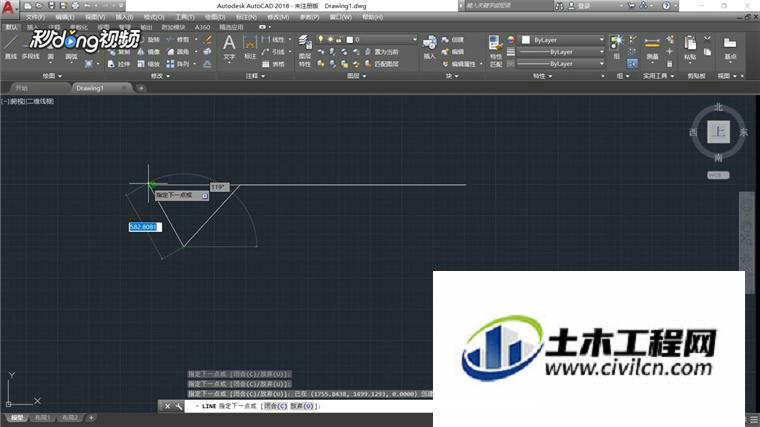The width and height of the screenshot is (760, 427).
Task: Click the layer 0 white color swatch
Action: click(x=349, y=39)
